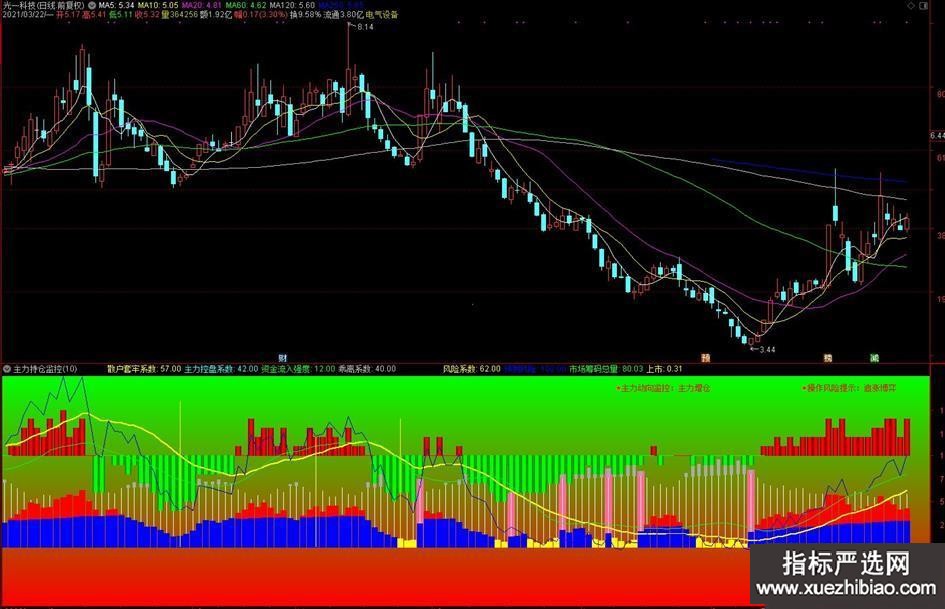Click the 操作风险提示 status text
The image size is (945, 609).
click(x=849, y=387)
